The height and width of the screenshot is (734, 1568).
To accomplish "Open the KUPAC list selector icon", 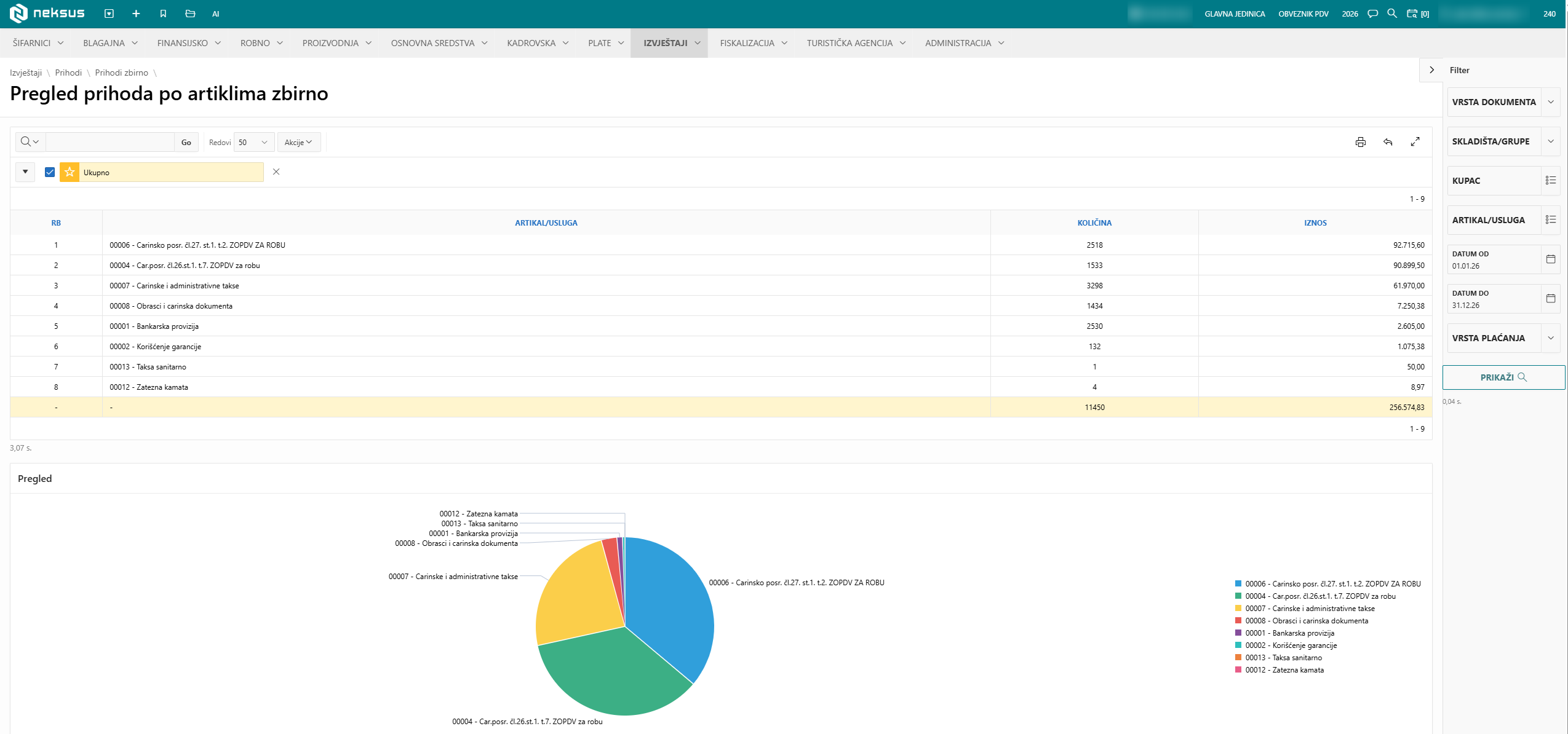I will click(1550, 180).
